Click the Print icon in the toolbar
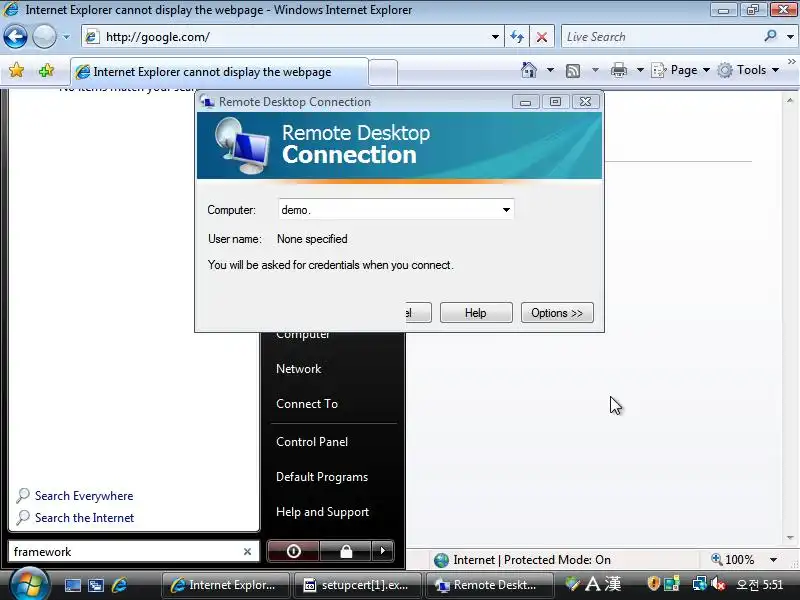800x600 pixels. click(x=618, y=70)
